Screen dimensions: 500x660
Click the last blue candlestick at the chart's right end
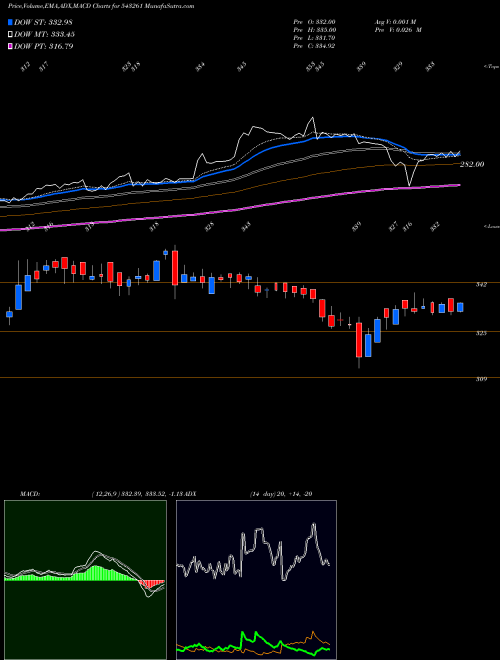pos(460,307)
